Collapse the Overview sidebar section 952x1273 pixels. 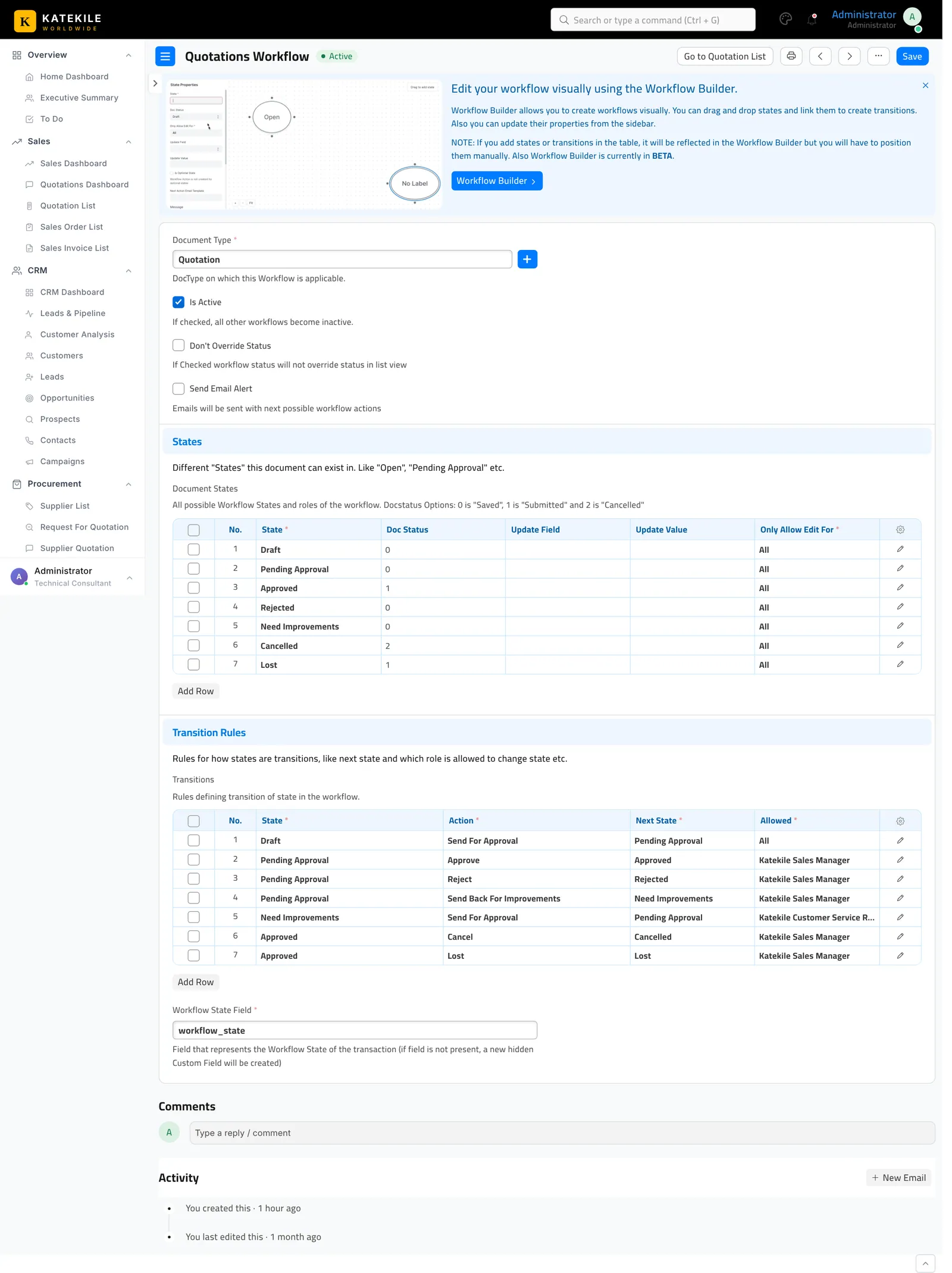(129, 55)
